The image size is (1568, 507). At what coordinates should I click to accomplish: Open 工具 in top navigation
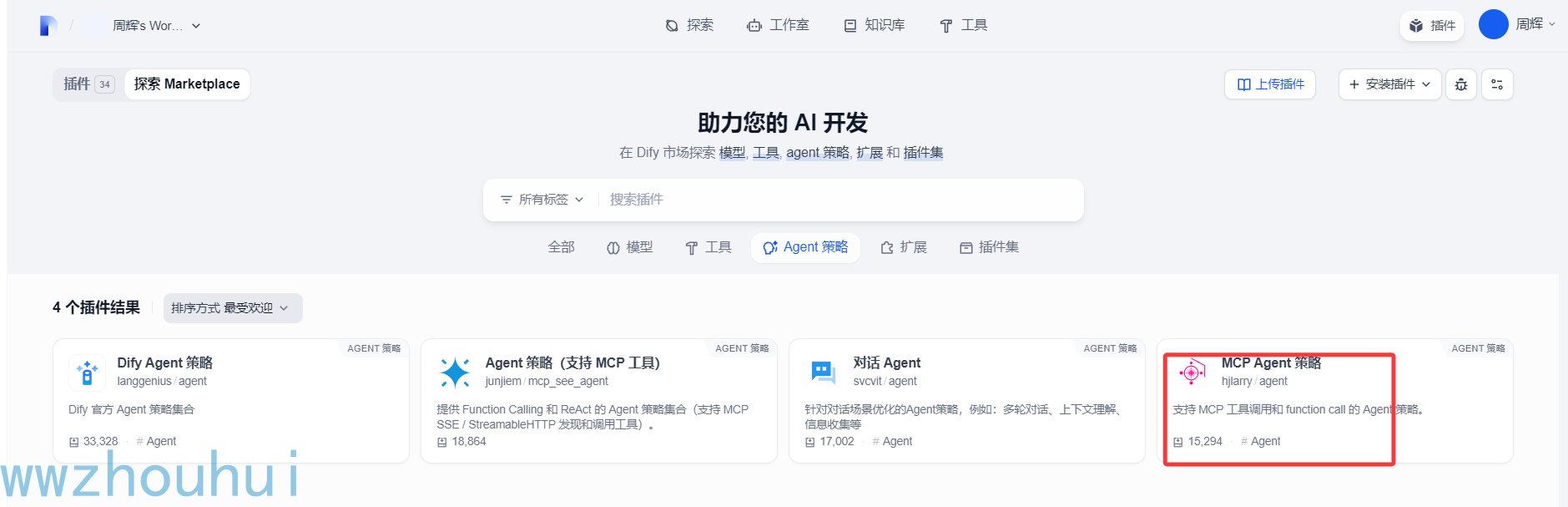(x=963, y=25)
